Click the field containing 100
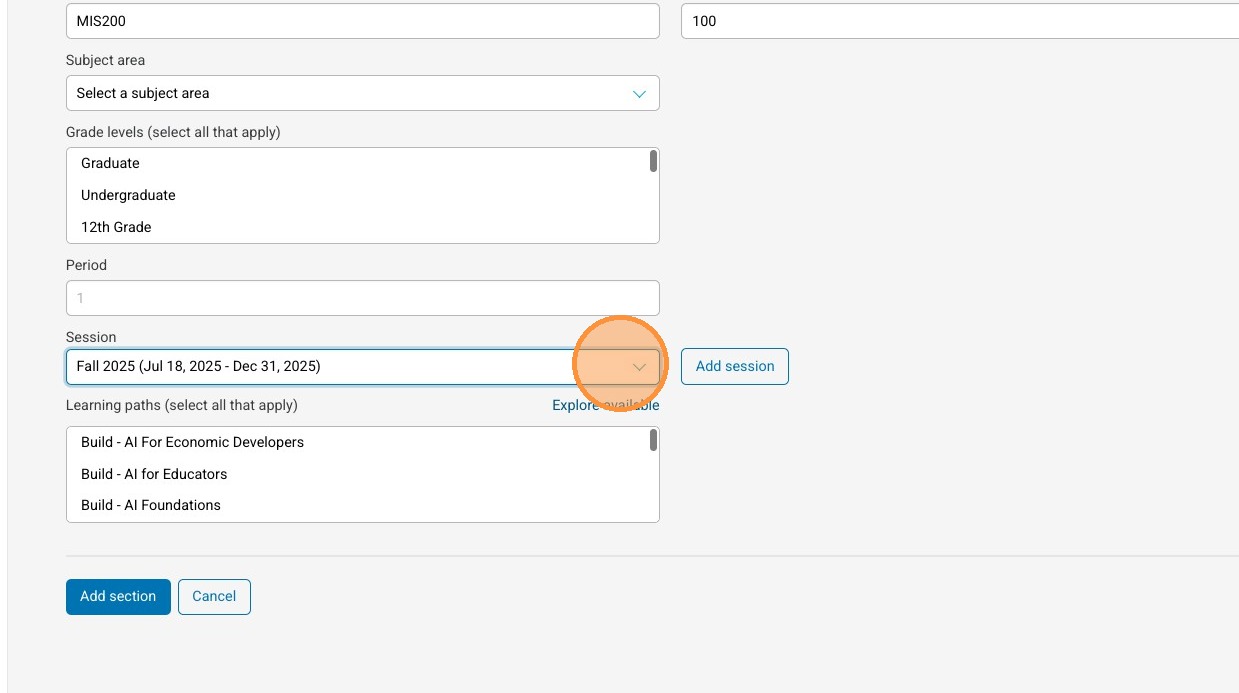Viewport: 1239px width, 693px height. [958, 21]
